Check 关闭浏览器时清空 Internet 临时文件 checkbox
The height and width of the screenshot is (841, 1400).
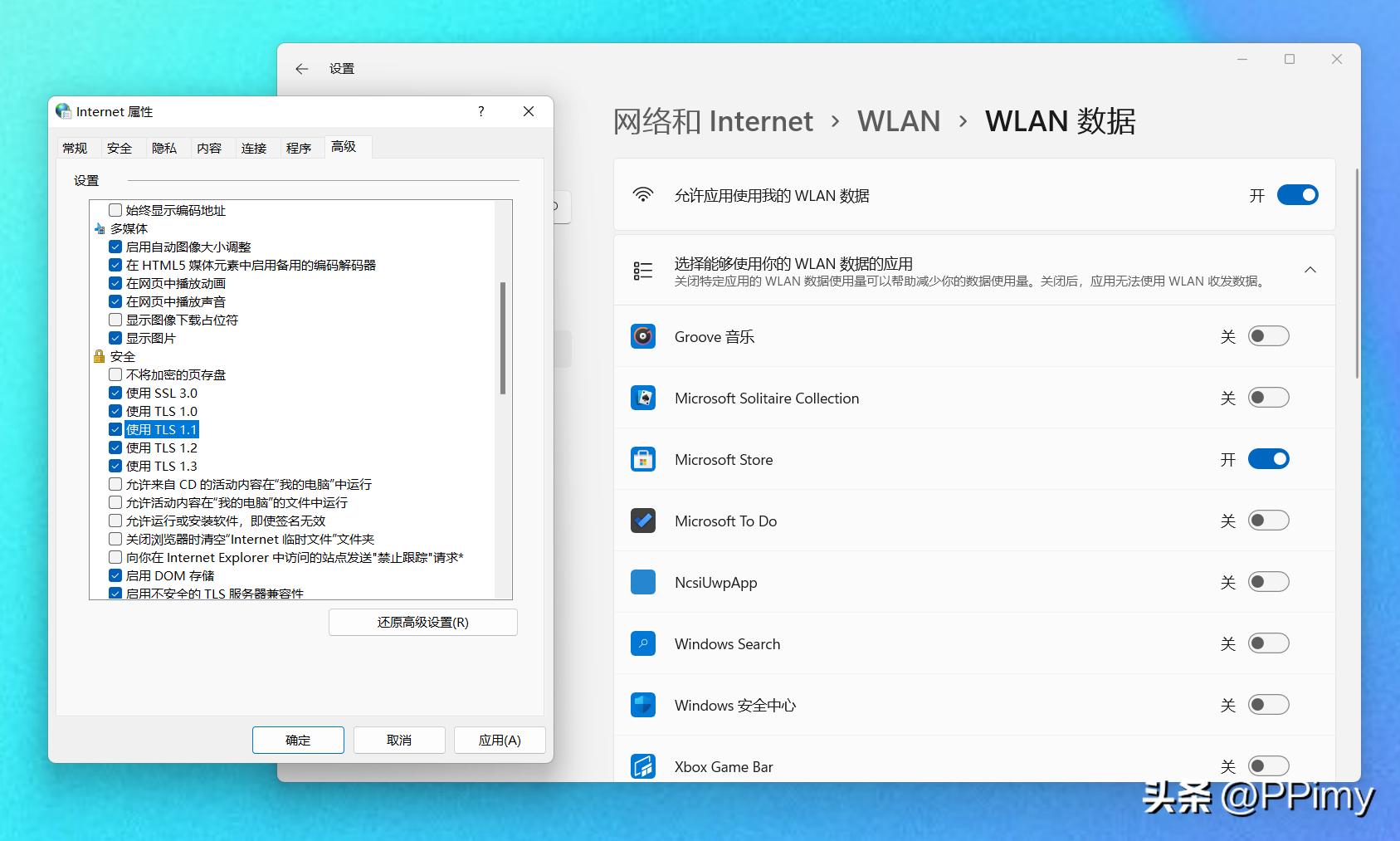coord(115,539)
